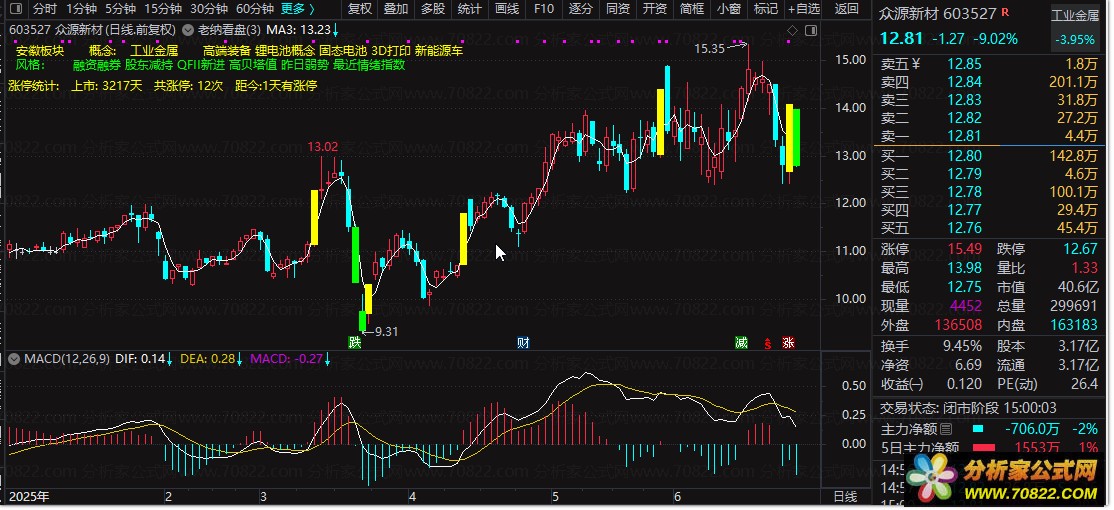Open the MACD indicator dropdown arrow

coord(13,359)
